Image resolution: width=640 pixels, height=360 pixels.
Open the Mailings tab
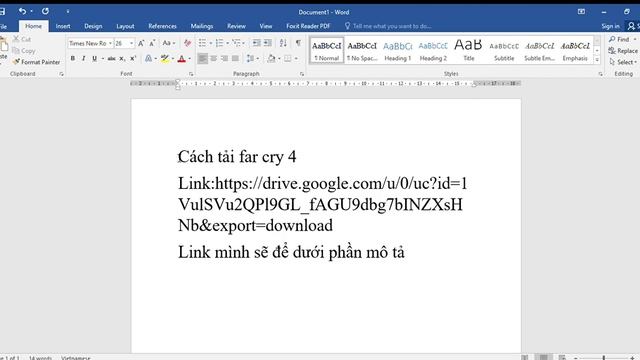[202, 26]
